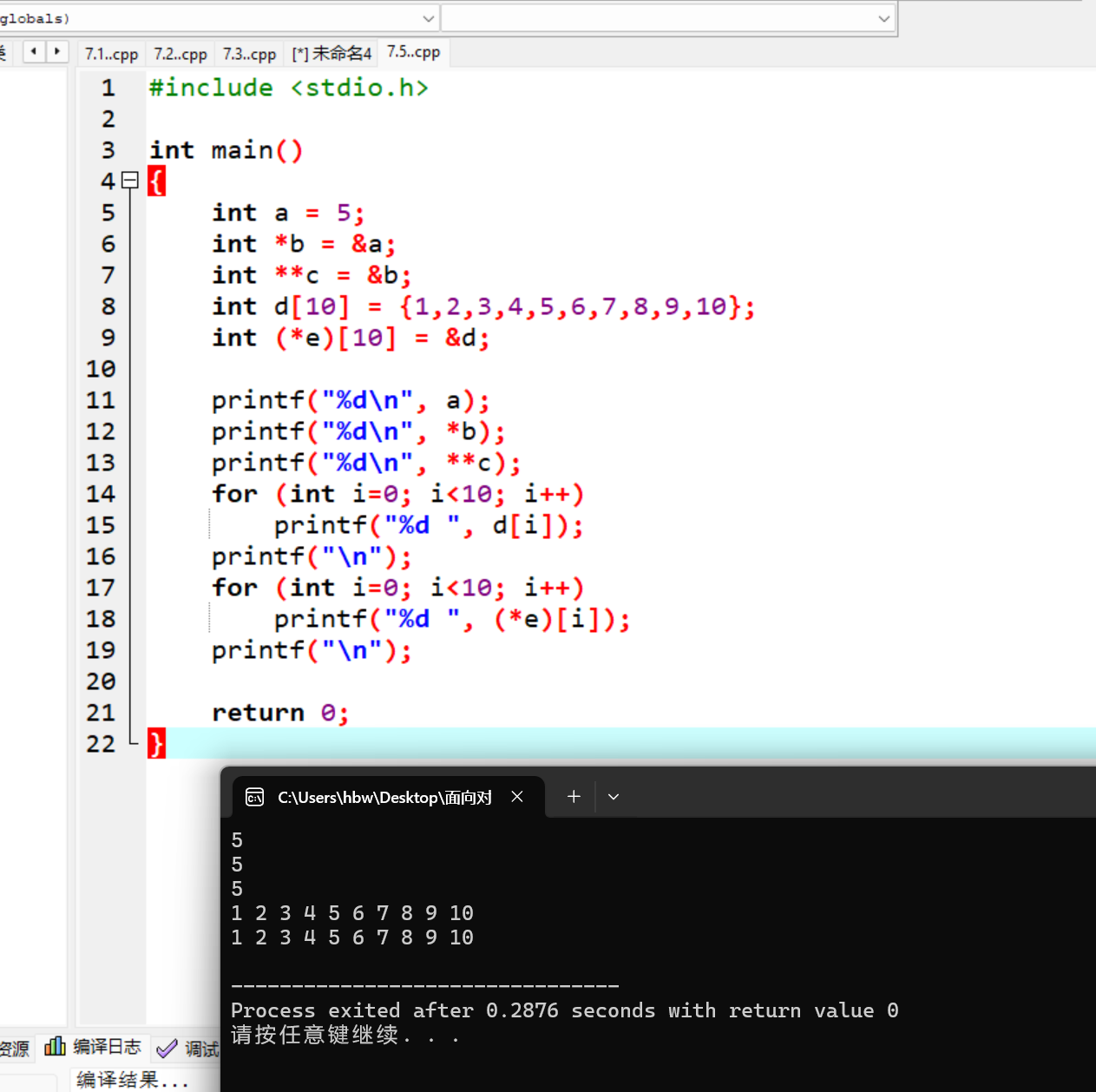This screenshot has width=1096, height=1092.
Task: Click 'int main()' declaration text
Action: [226, 150]
